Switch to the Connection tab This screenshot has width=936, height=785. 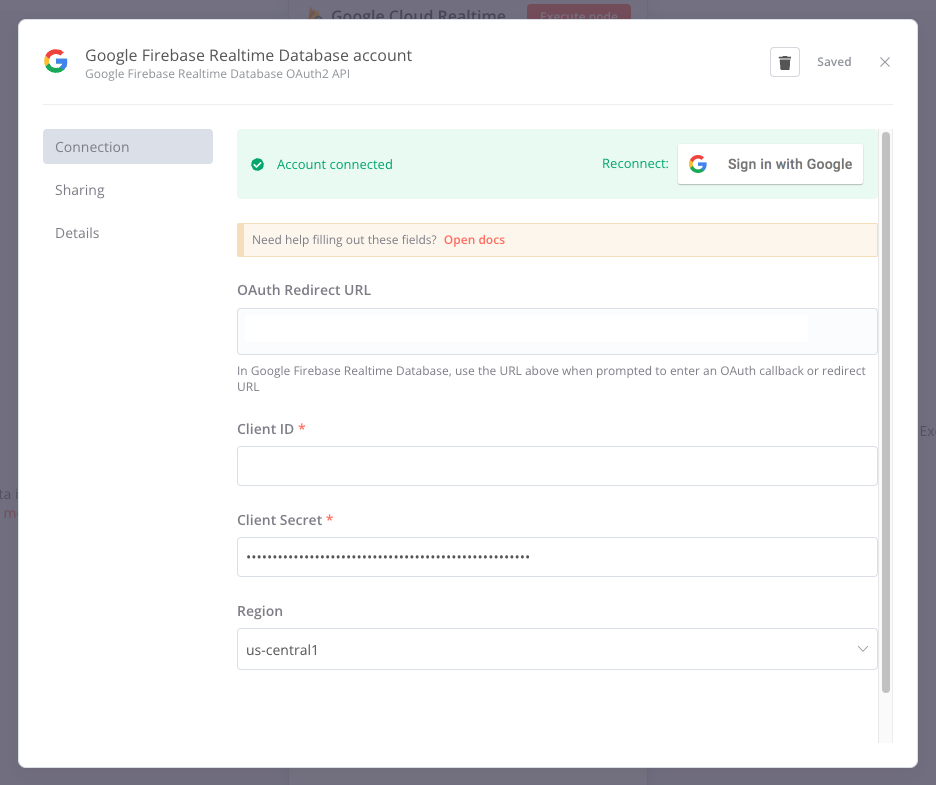127,147
